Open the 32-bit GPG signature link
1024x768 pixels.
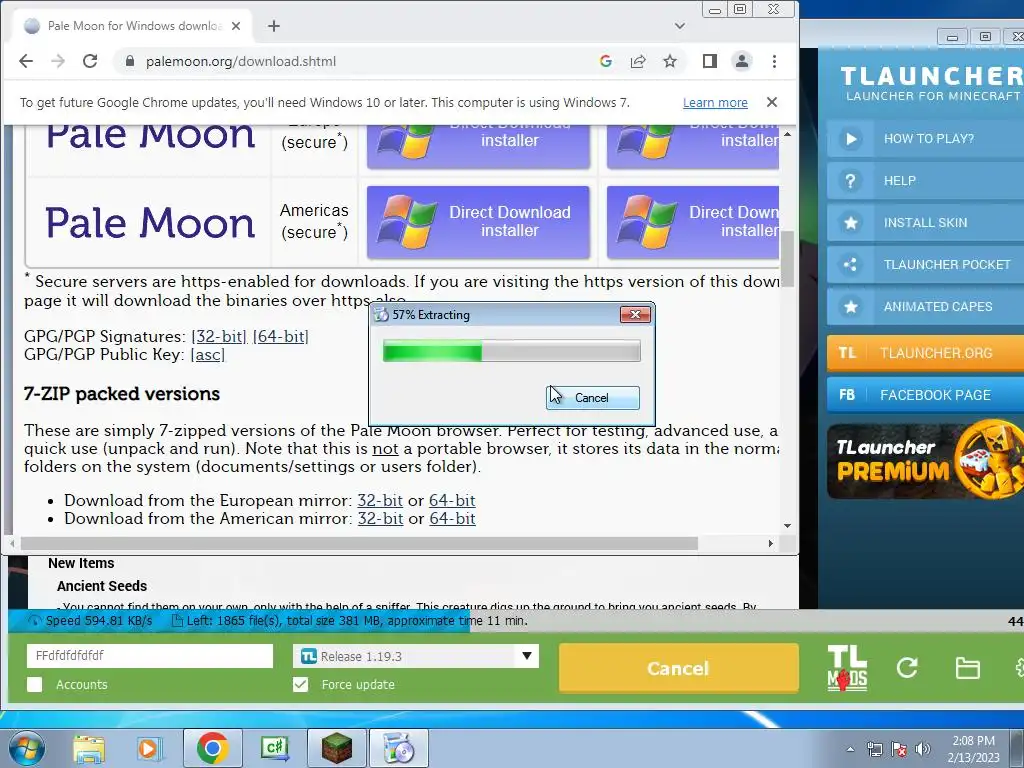coord(219,336)
